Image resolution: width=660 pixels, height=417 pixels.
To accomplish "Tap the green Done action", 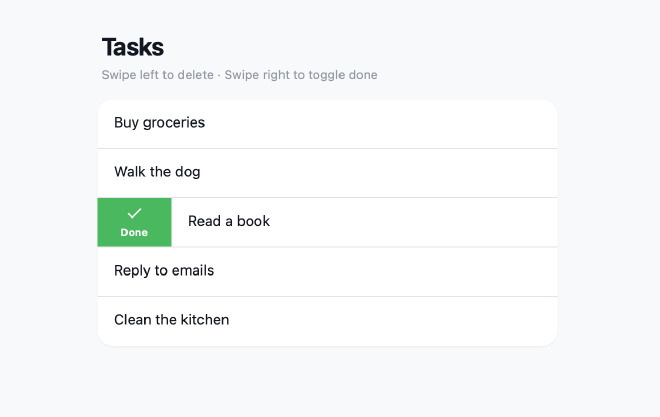I will tap(134, 222).
